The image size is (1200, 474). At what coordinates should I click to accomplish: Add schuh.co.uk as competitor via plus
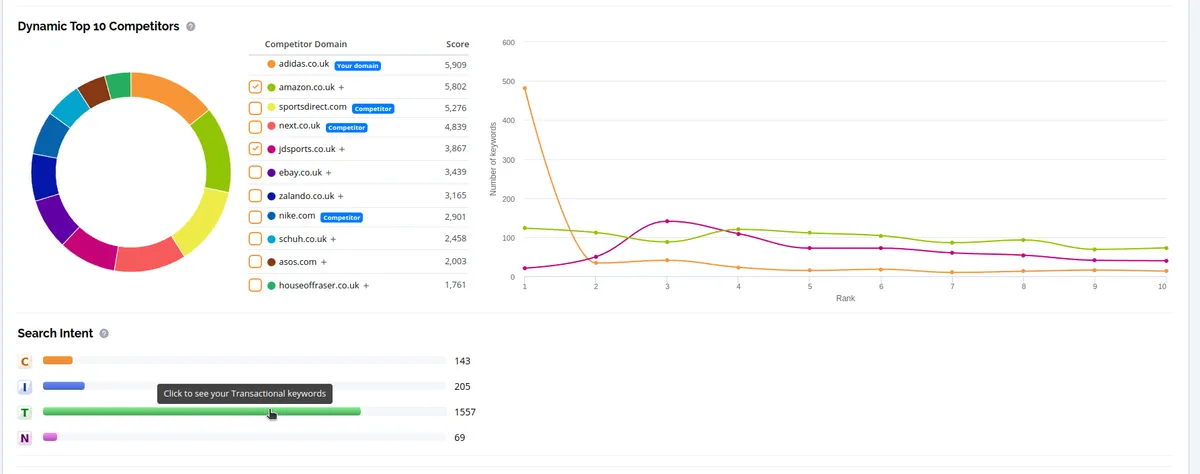pyautogui.click(x=332, y=240)
